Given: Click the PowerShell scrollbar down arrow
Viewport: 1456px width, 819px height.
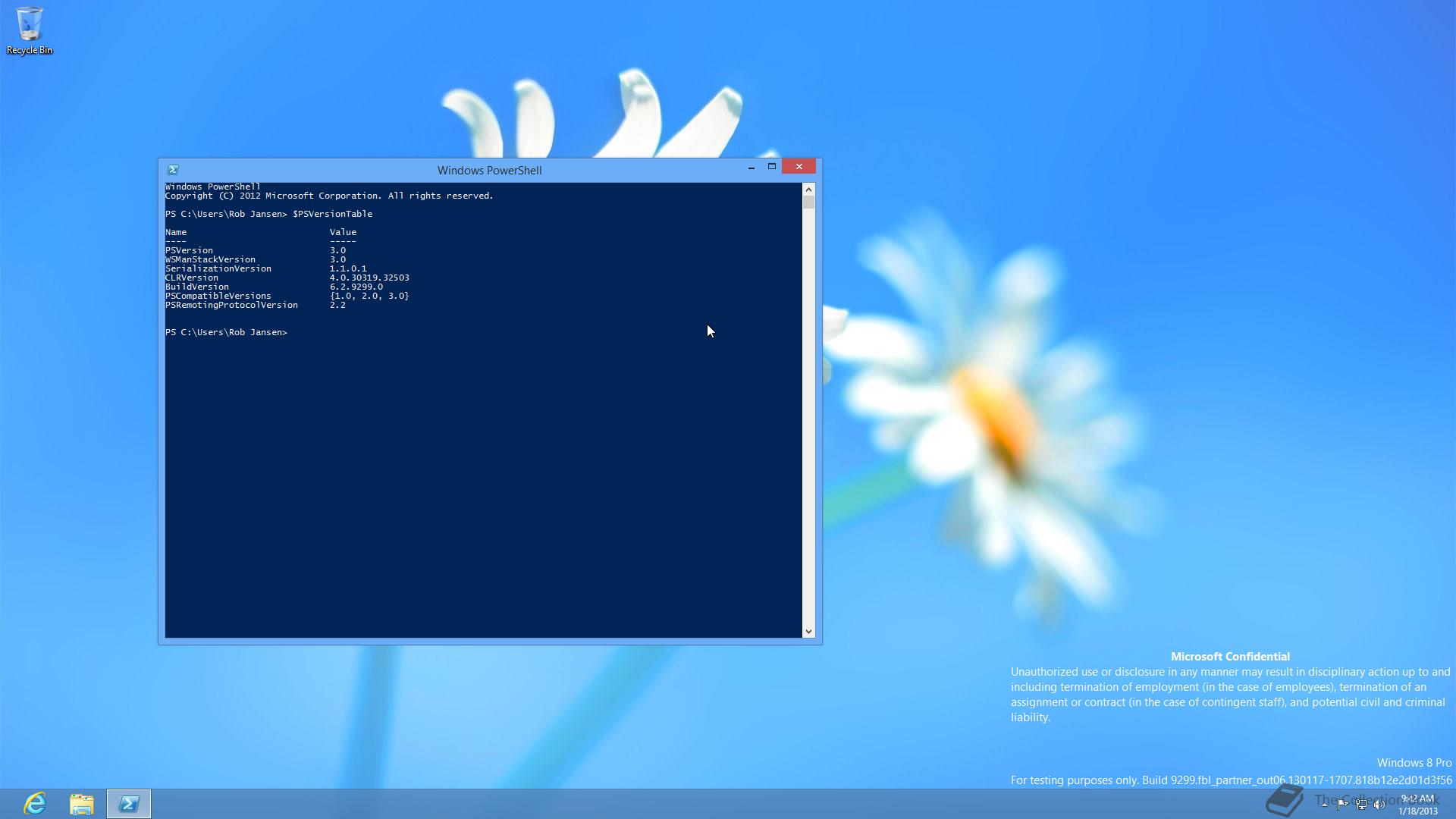Looking at the screenshot, I should (808, 631).
